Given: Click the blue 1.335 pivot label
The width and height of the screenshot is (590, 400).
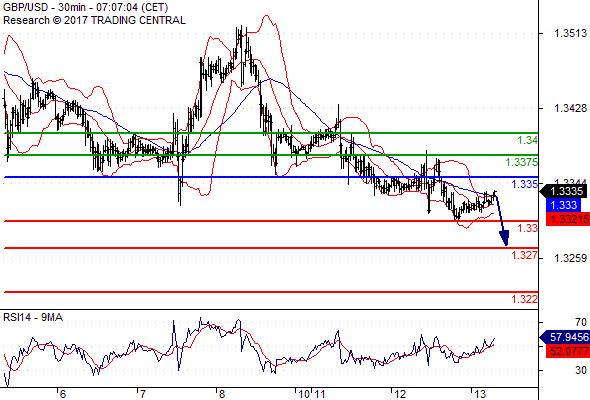Looking at the screenshot, I should click(525, 184).
